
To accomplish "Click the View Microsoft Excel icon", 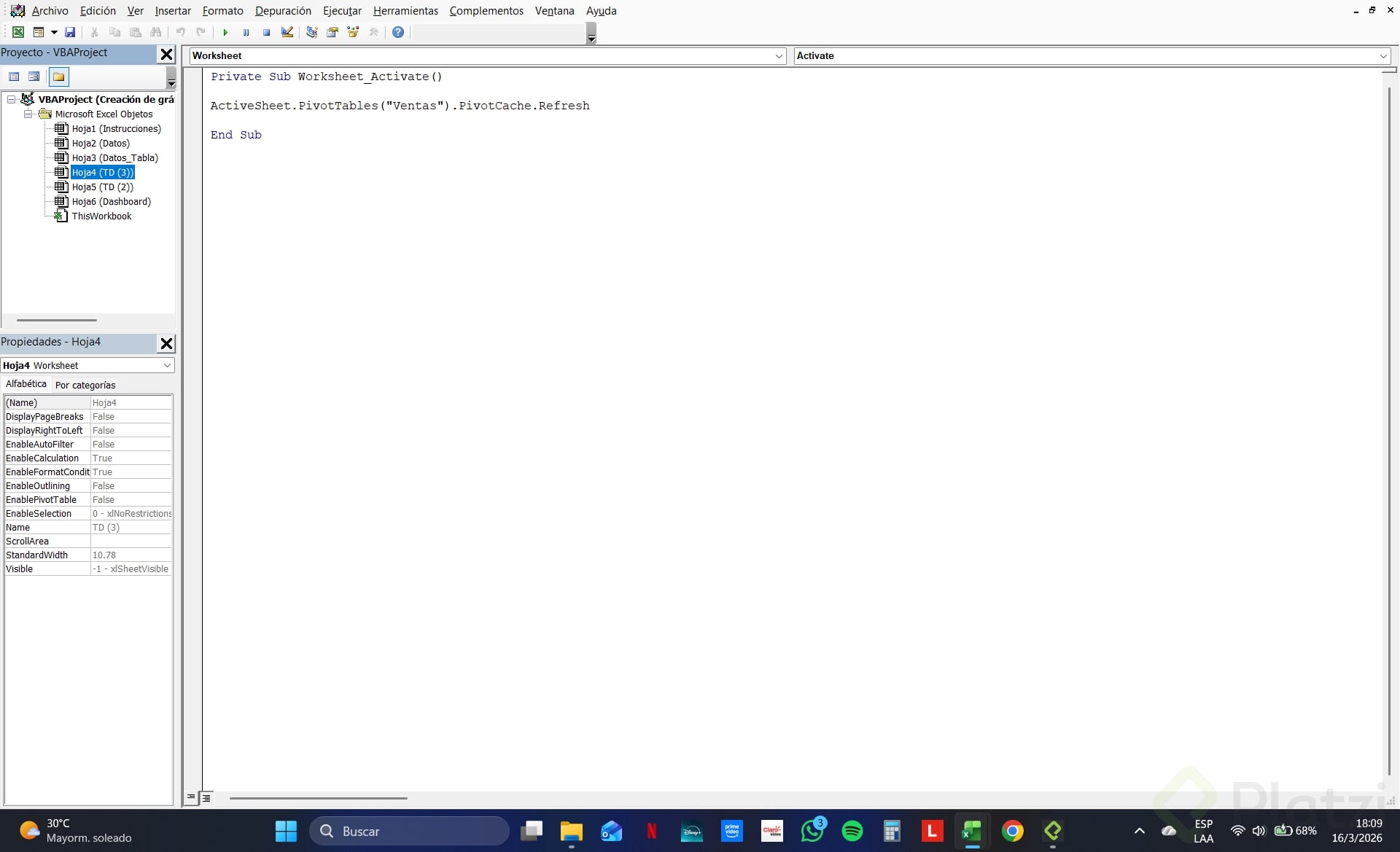I will [18, 32].
